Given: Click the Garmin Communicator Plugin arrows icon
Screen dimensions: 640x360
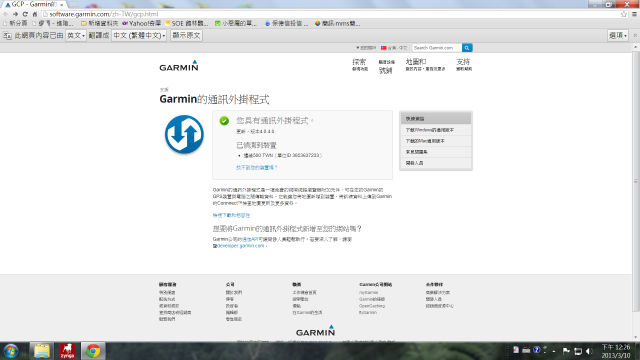Looking at the screenshot, I should coord(184,134).
